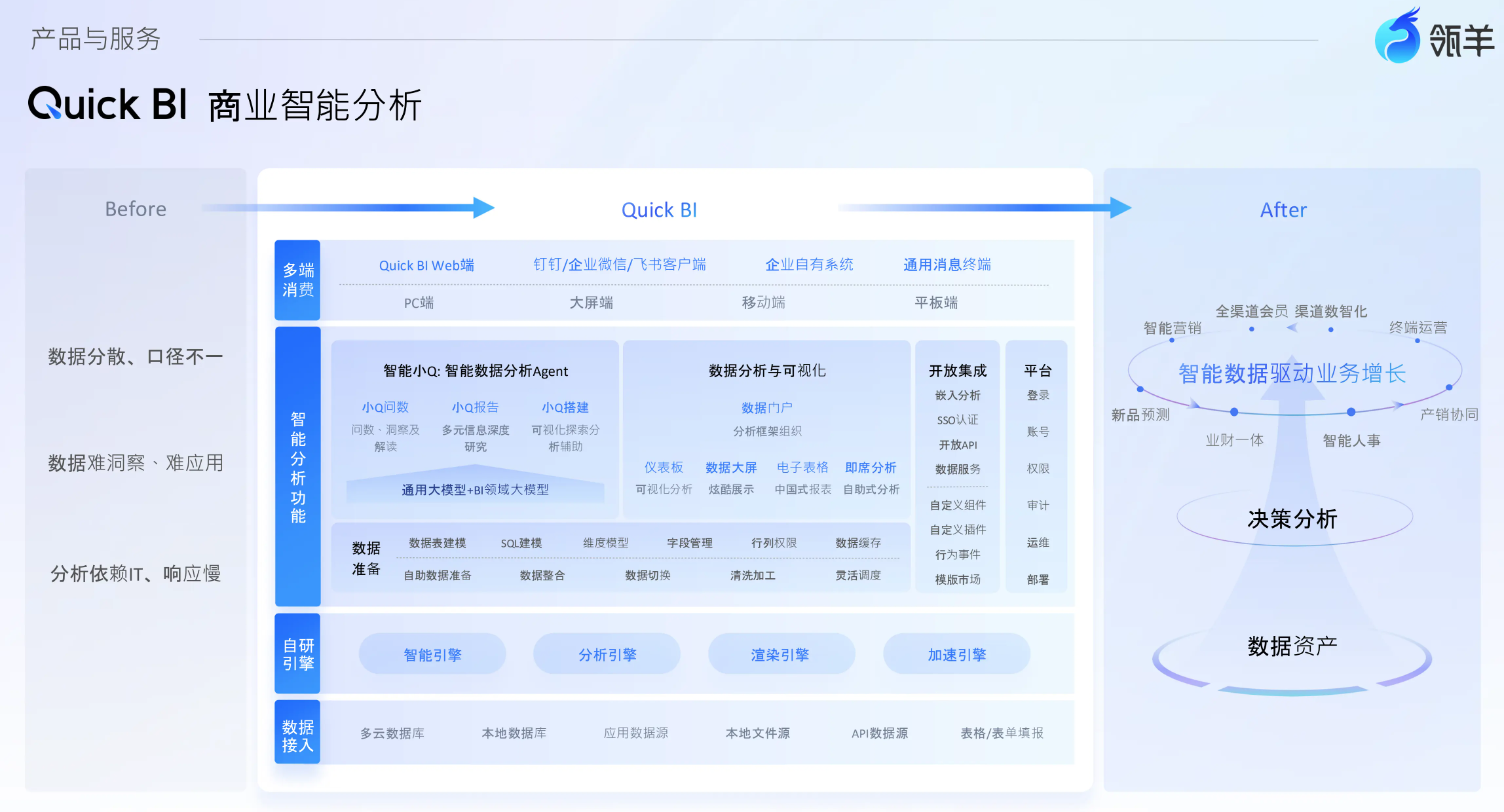The height and width of the screenshot is (812, 1504).
Task: Click the Quick BI title logo
Action: 107,104
